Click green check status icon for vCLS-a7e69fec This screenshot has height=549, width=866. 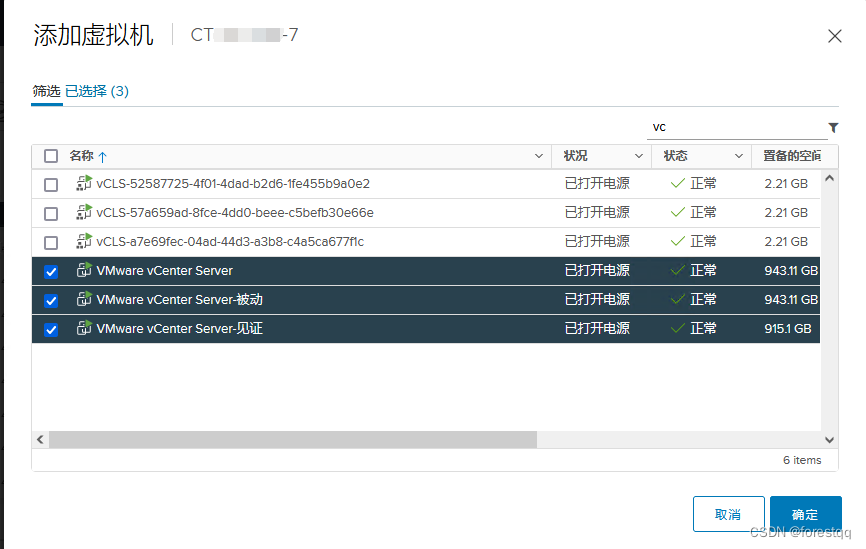678,241
